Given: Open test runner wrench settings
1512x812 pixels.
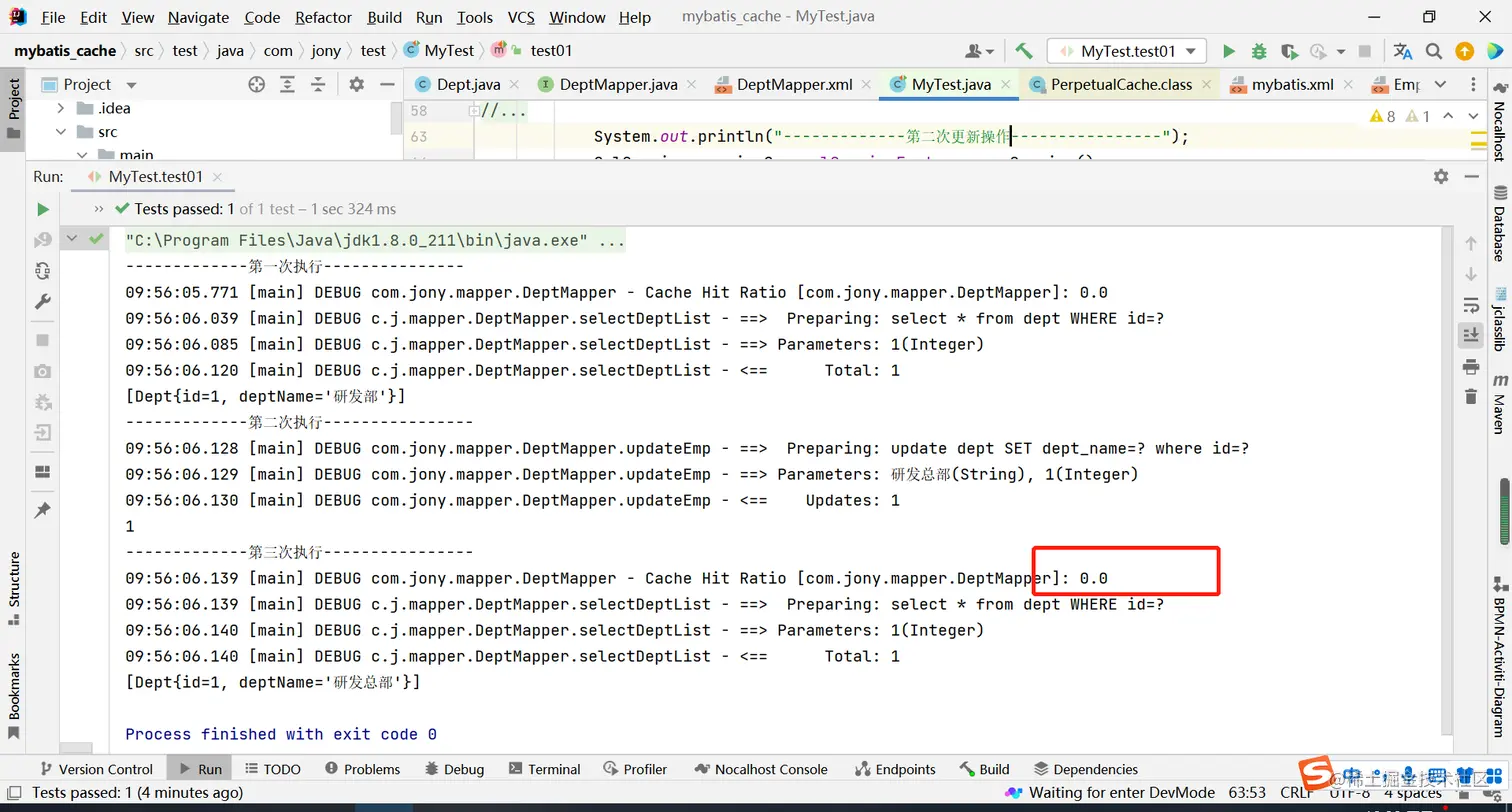Looking at the screenshot, I should coord(42,302).
